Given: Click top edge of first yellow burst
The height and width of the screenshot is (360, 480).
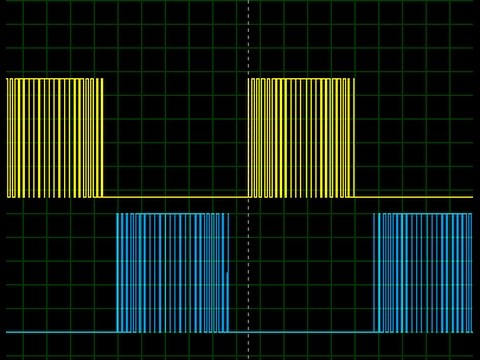Looking at the screenshot, I should coord(55,79).
